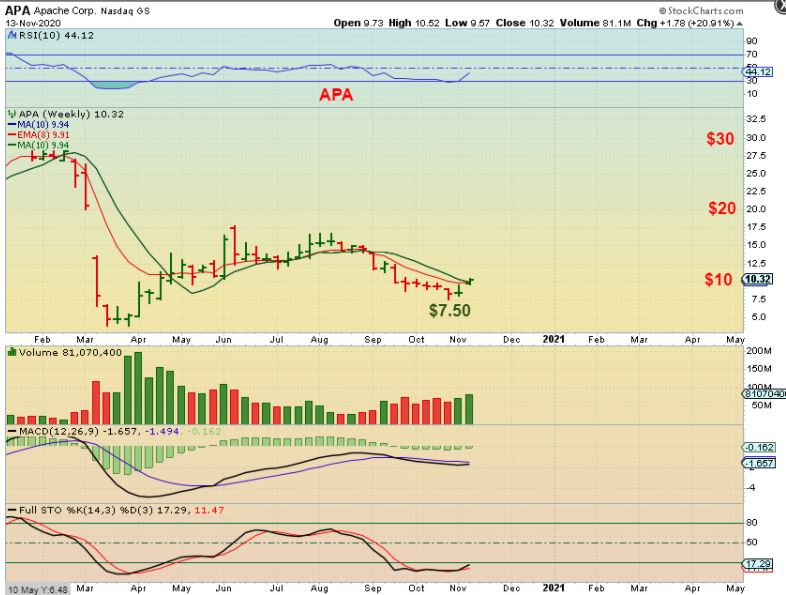Click the 13-Nov-2020 chart date
This screenshot has height=595, width=786.
[x=33, y=24]
